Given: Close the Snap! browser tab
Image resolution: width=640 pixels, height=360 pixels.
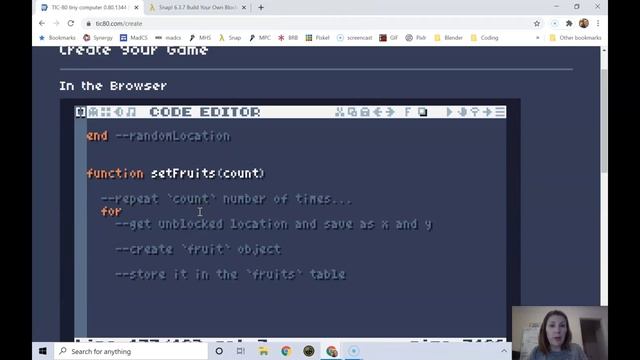Looking at the screenshot, I should pyautogui.click(x=244, y=7).
